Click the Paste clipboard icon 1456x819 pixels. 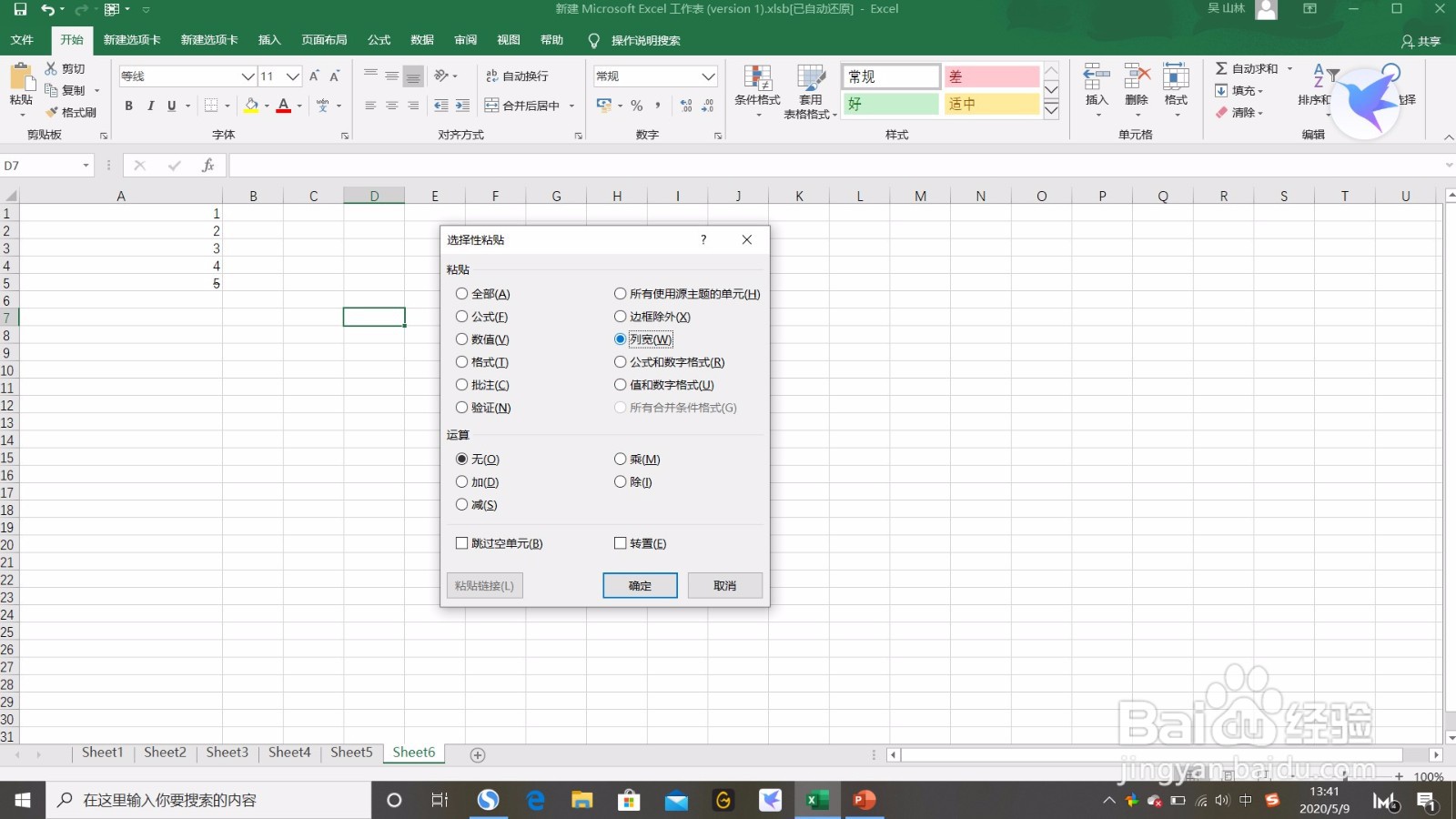[20, 76]
